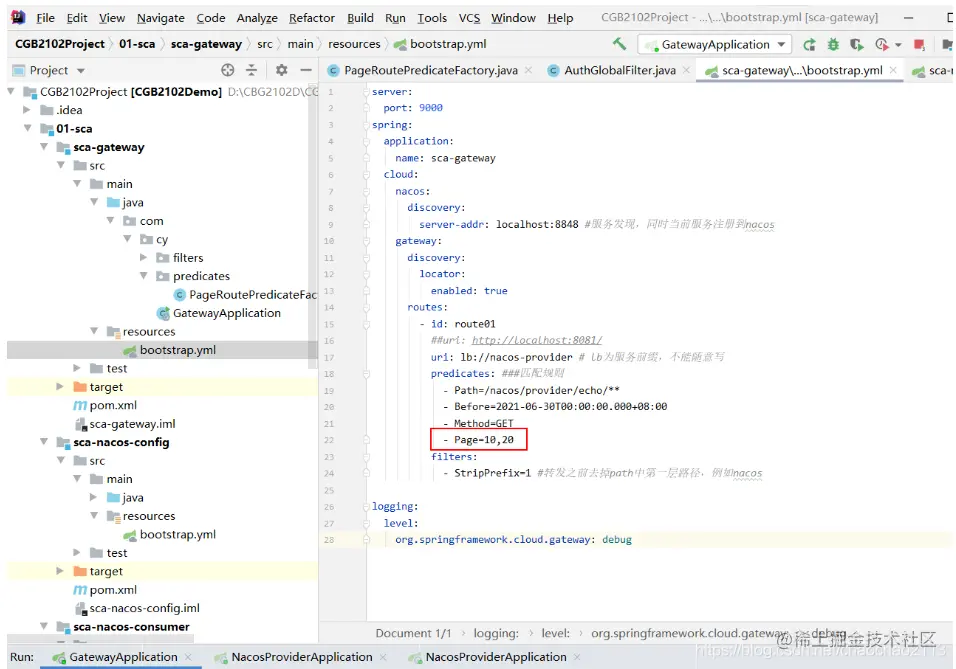This screenshot has width=956, height=669.
Task: Click the Project panel vertical scrollbar
Action: (313, 226)
